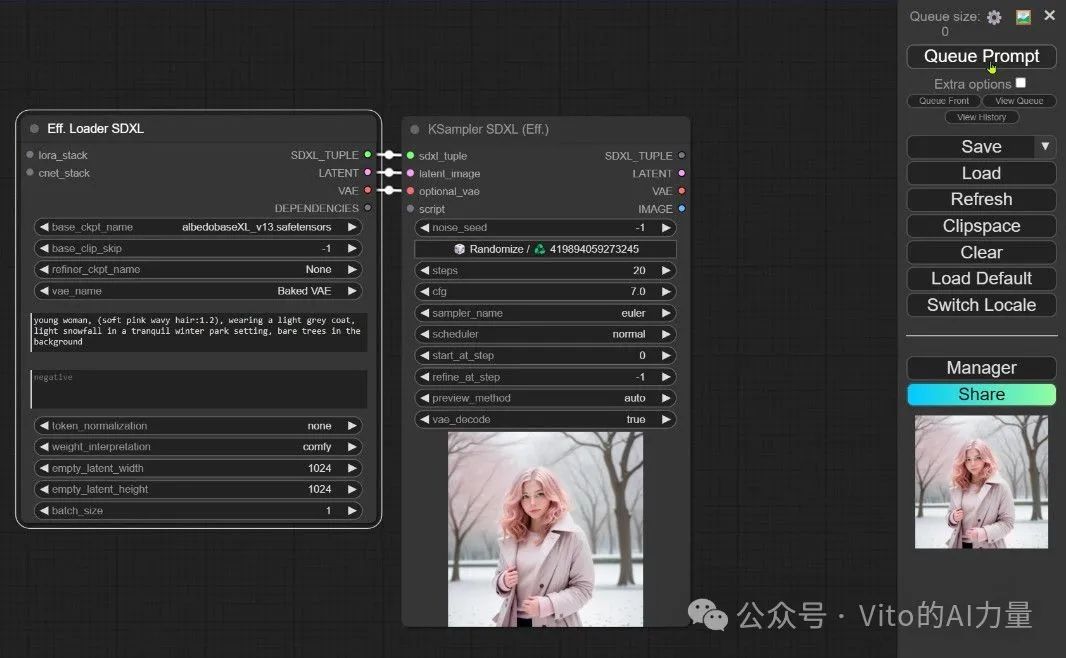This screenshot has width=1066, height=658.
Task: Click loader SDXL_TUPLE output socket
Action: coord(368,155)
